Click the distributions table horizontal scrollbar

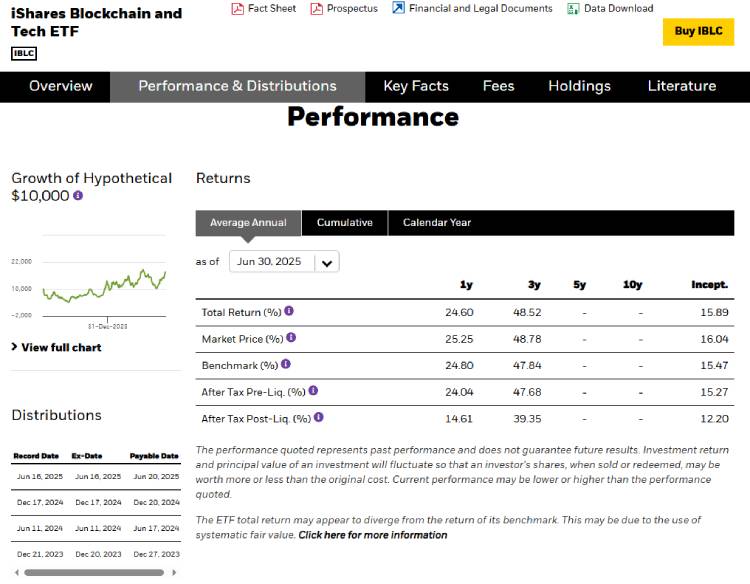(x=94, y=573)
